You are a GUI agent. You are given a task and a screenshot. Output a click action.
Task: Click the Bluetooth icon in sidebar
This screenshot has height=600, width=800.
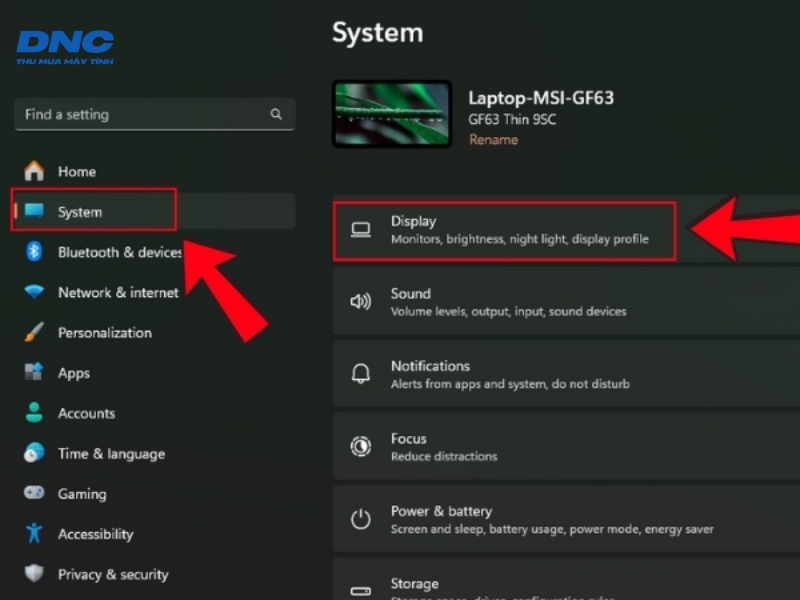pyautogui.click(x=34, y=252)
